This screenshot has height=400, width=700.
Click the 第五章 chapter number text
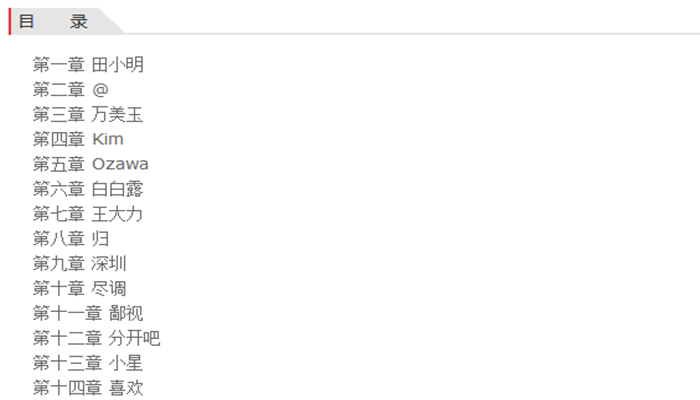pyautogui.click(x=59, y=164)
